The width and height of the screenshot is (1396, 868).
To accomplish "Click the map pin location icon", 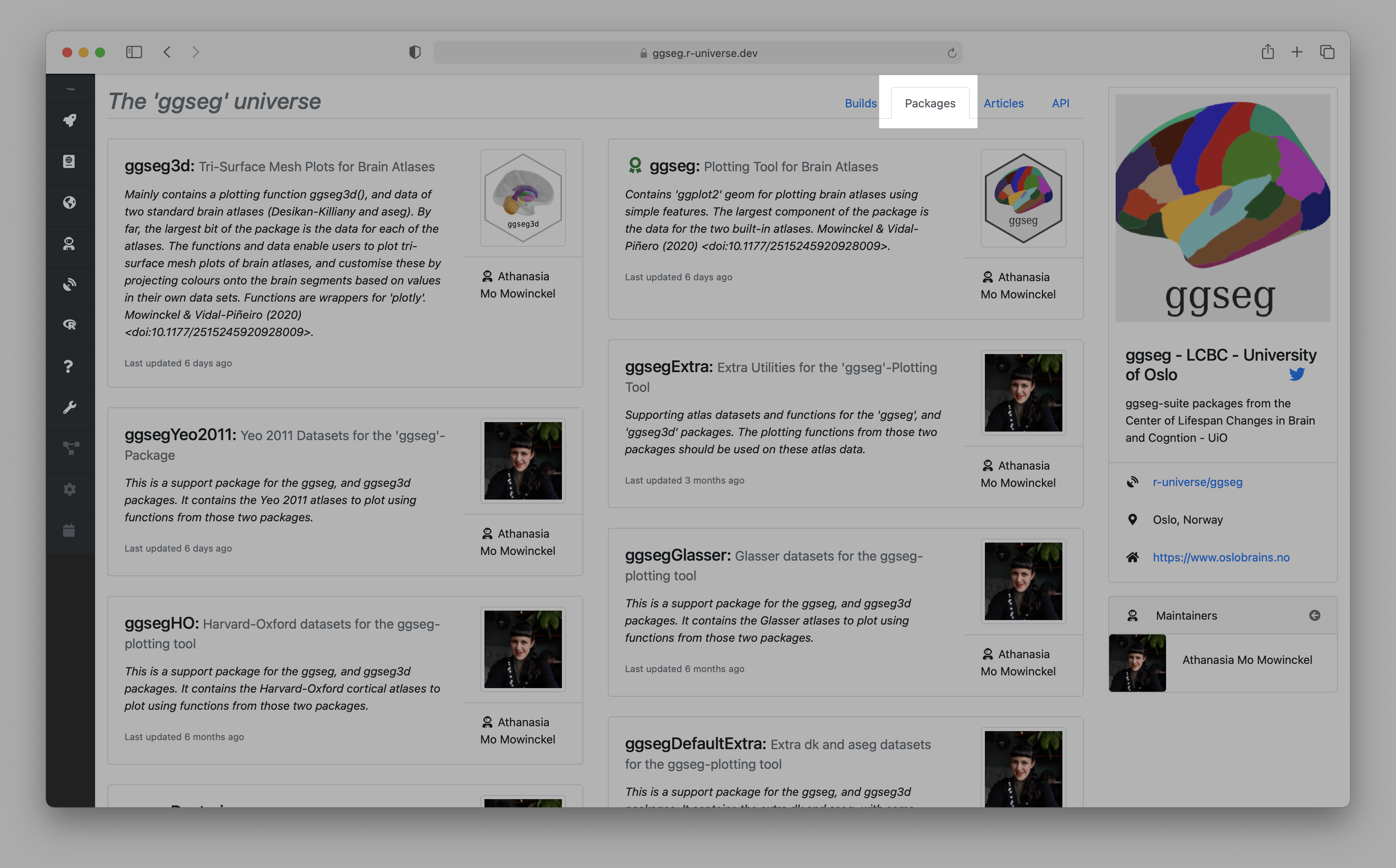I will (x=1132, y=520).
